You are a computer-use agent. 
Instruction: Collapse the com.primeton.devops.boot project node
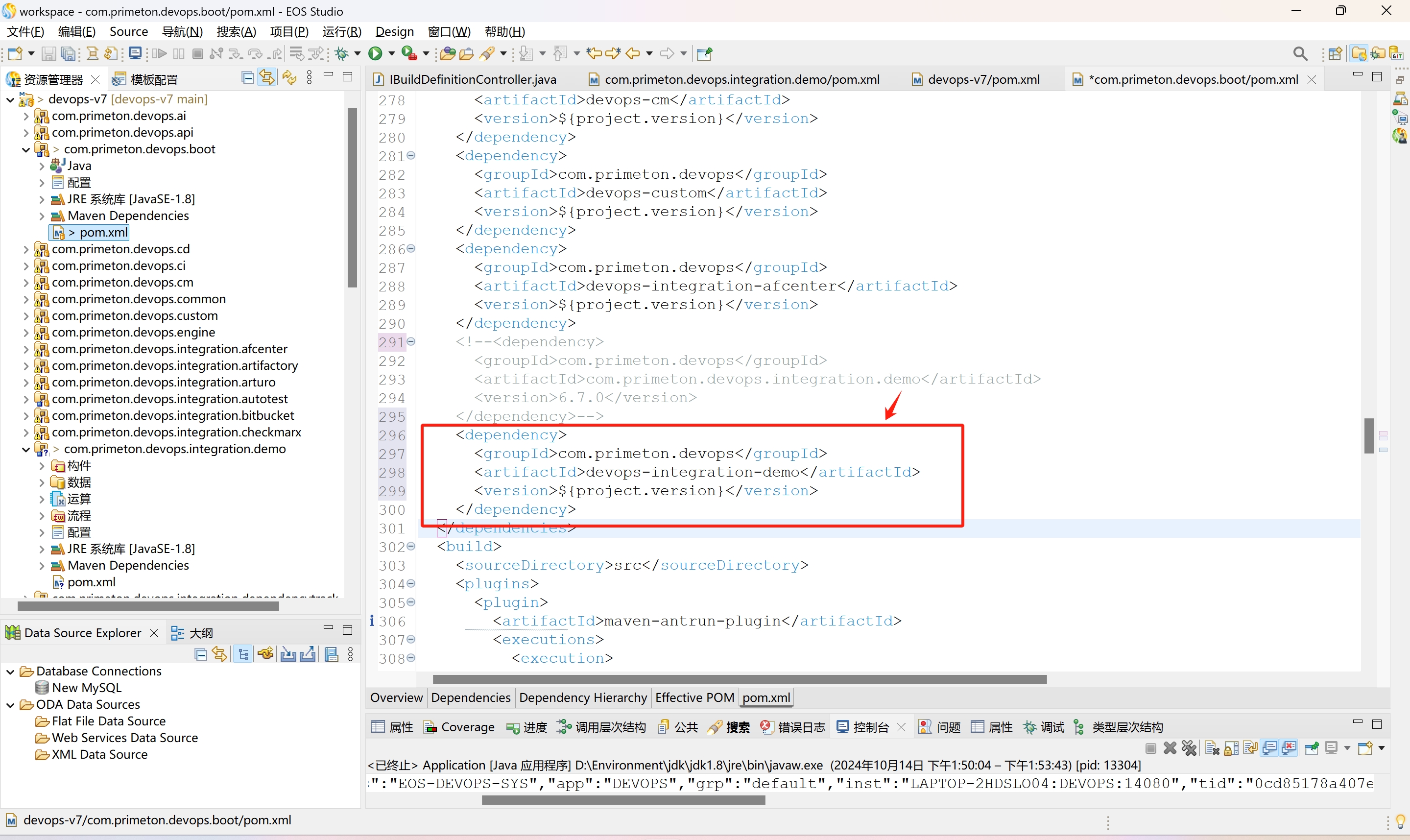point(25,149)
